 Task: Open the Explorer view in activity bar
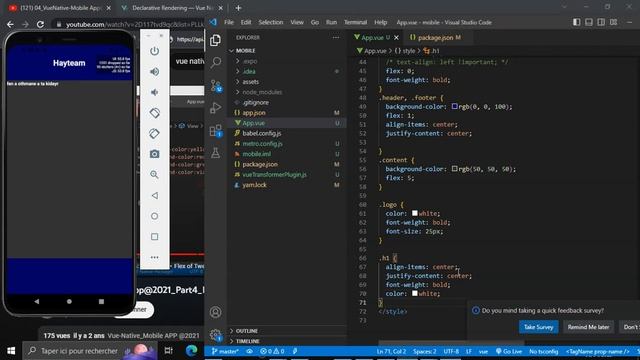point(216,40)
